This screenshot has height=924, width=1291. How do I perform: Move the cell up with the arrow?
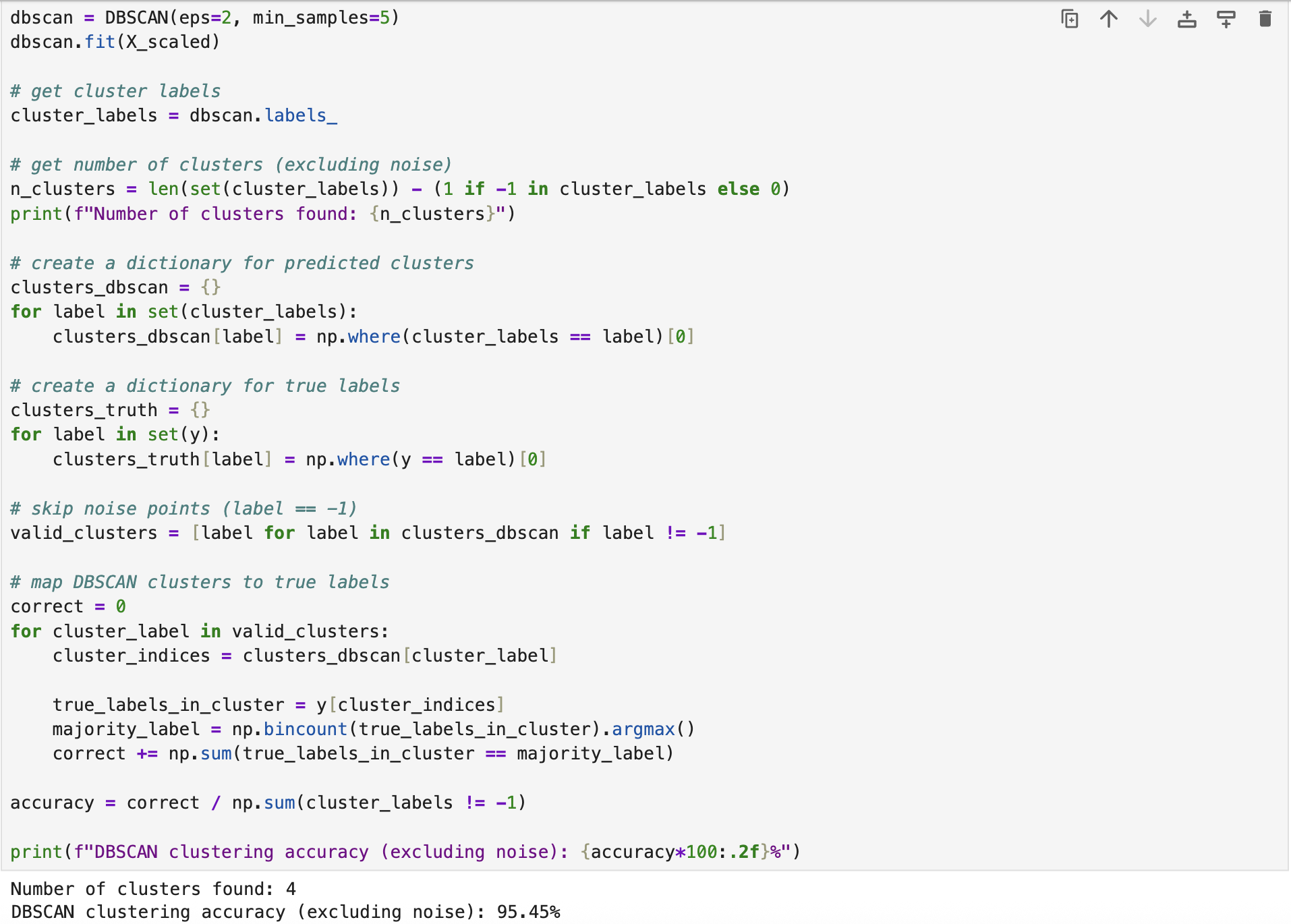1109,19
